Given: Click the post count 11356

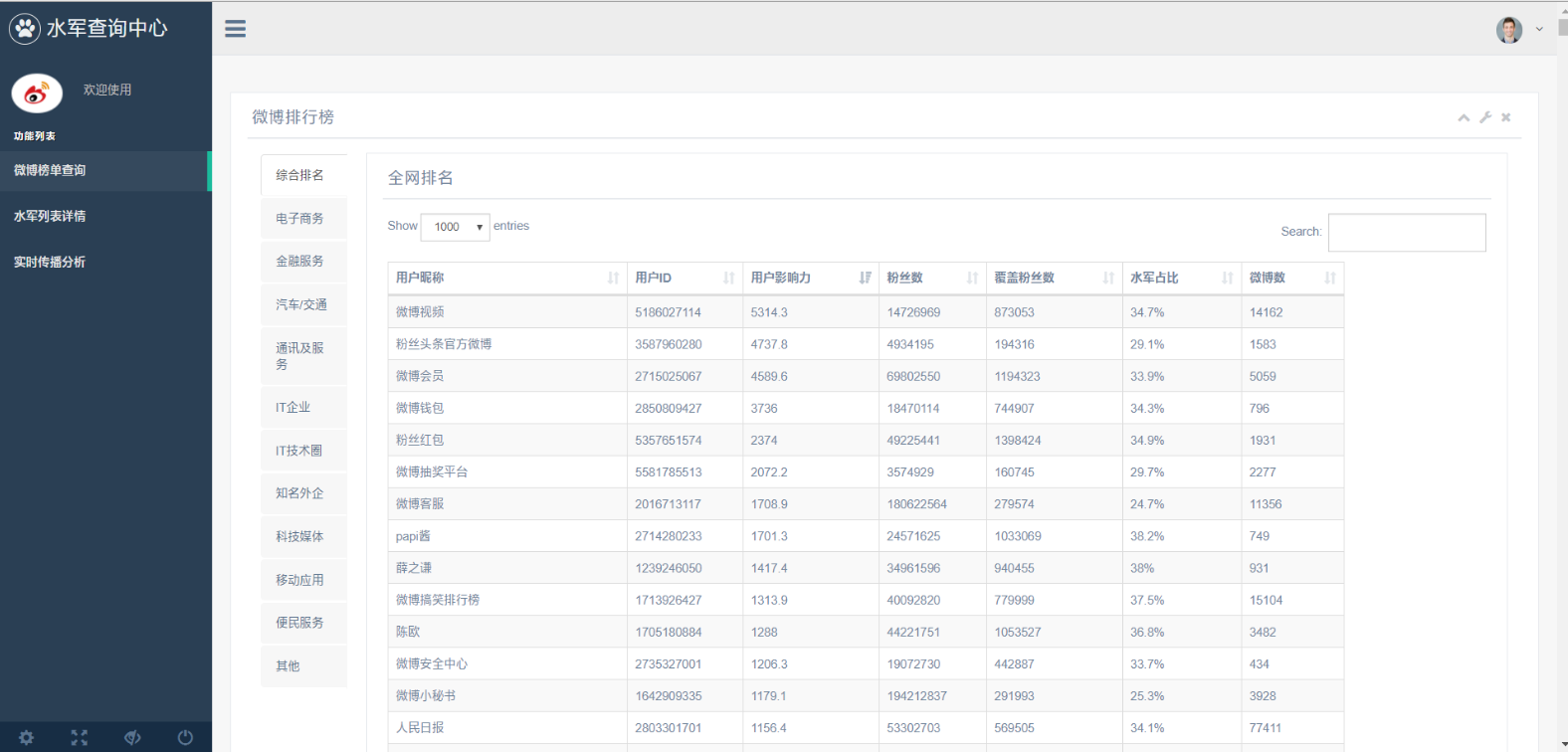Looking at the screenshot, I should (1266, 504).
